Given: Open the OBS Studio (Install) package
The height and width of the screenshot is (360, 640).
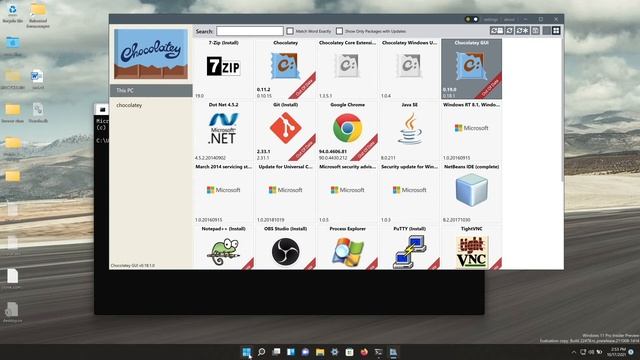Looking at the screenshot, I should pos(285,247).
